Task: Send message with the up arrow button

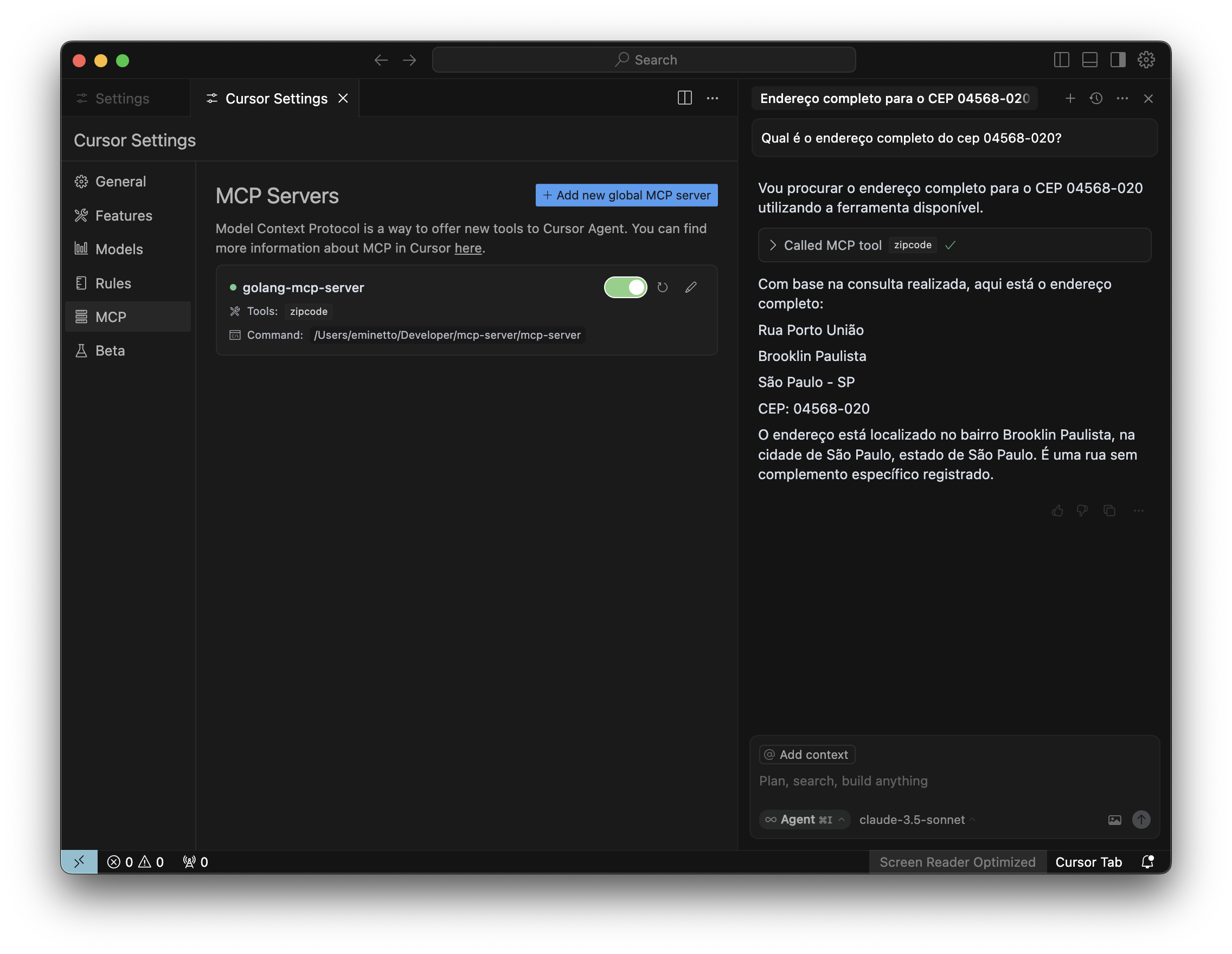Action: (1140, 819)
